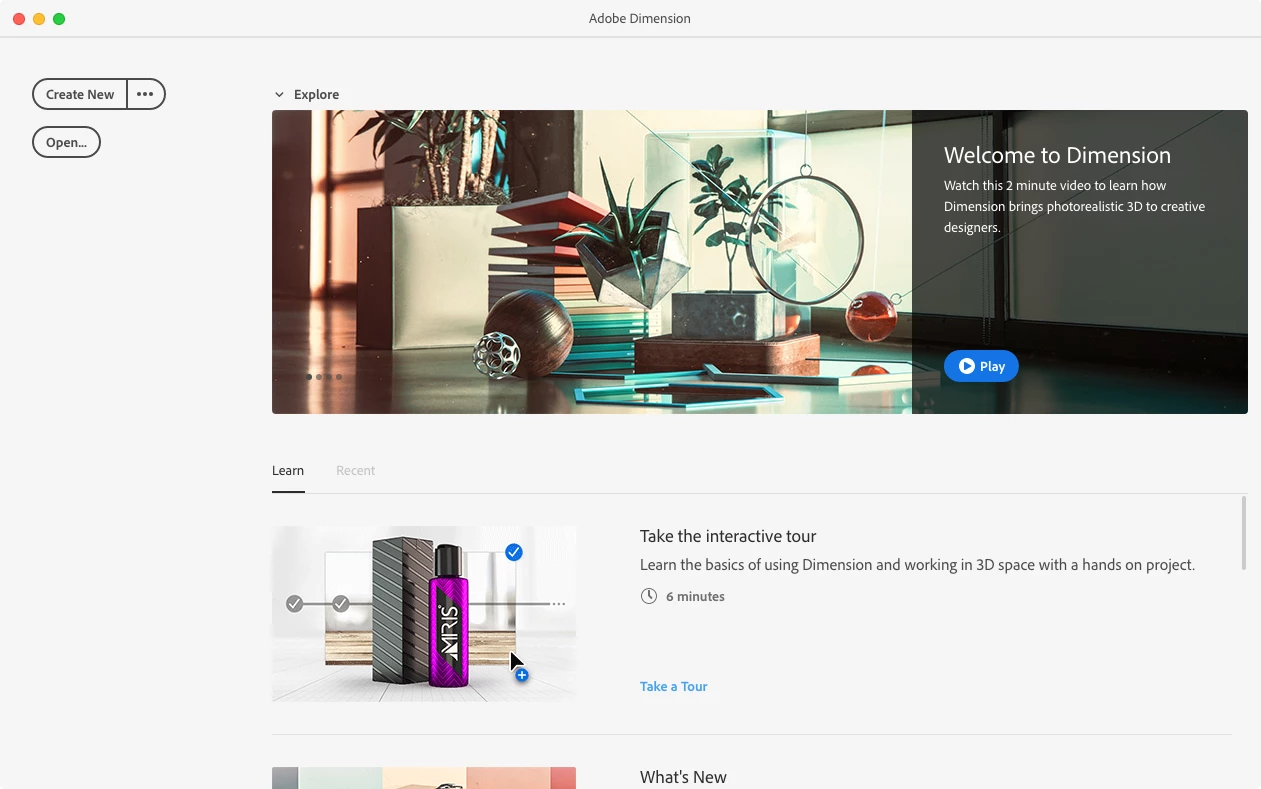Click the Take the interactive tour heading
1261x789 pixels.
(x=728, y=536)
